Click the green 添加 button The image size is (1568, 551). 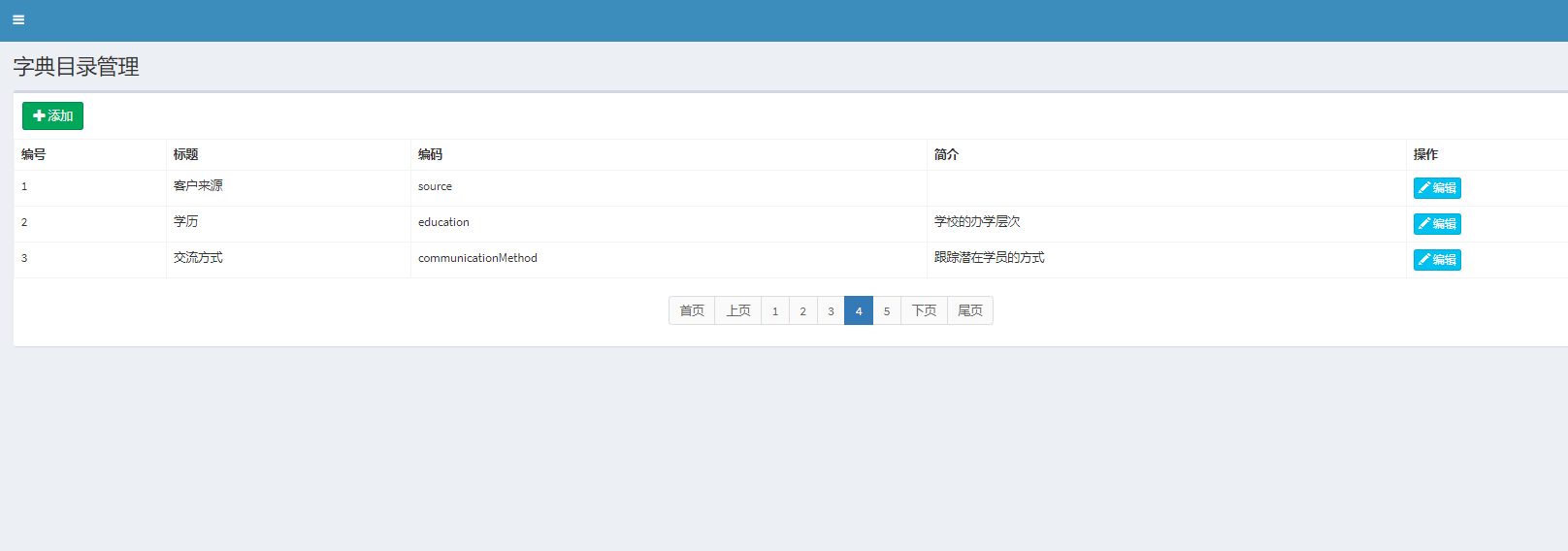[52, 115]
